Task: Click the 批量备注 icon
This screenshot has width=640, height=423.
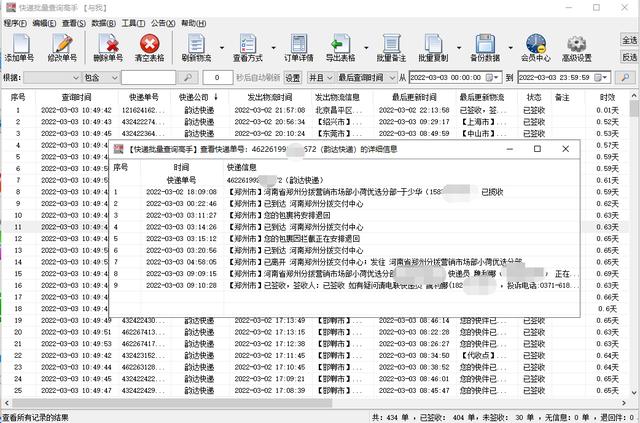Action: tap(391, 44)
